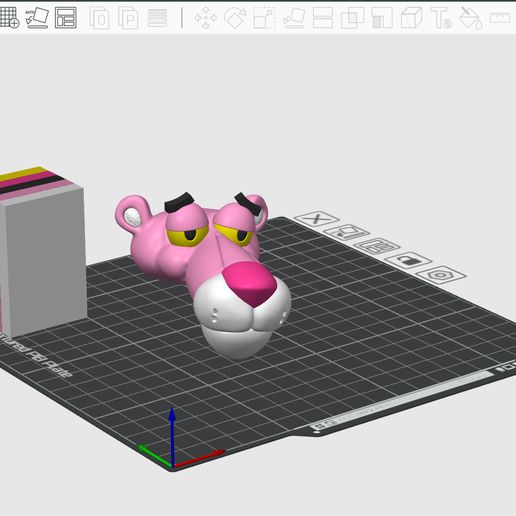Arrange all objects using the toolbar layout icon
Viewport: 516px width, 516px height.
coord(66,18)
